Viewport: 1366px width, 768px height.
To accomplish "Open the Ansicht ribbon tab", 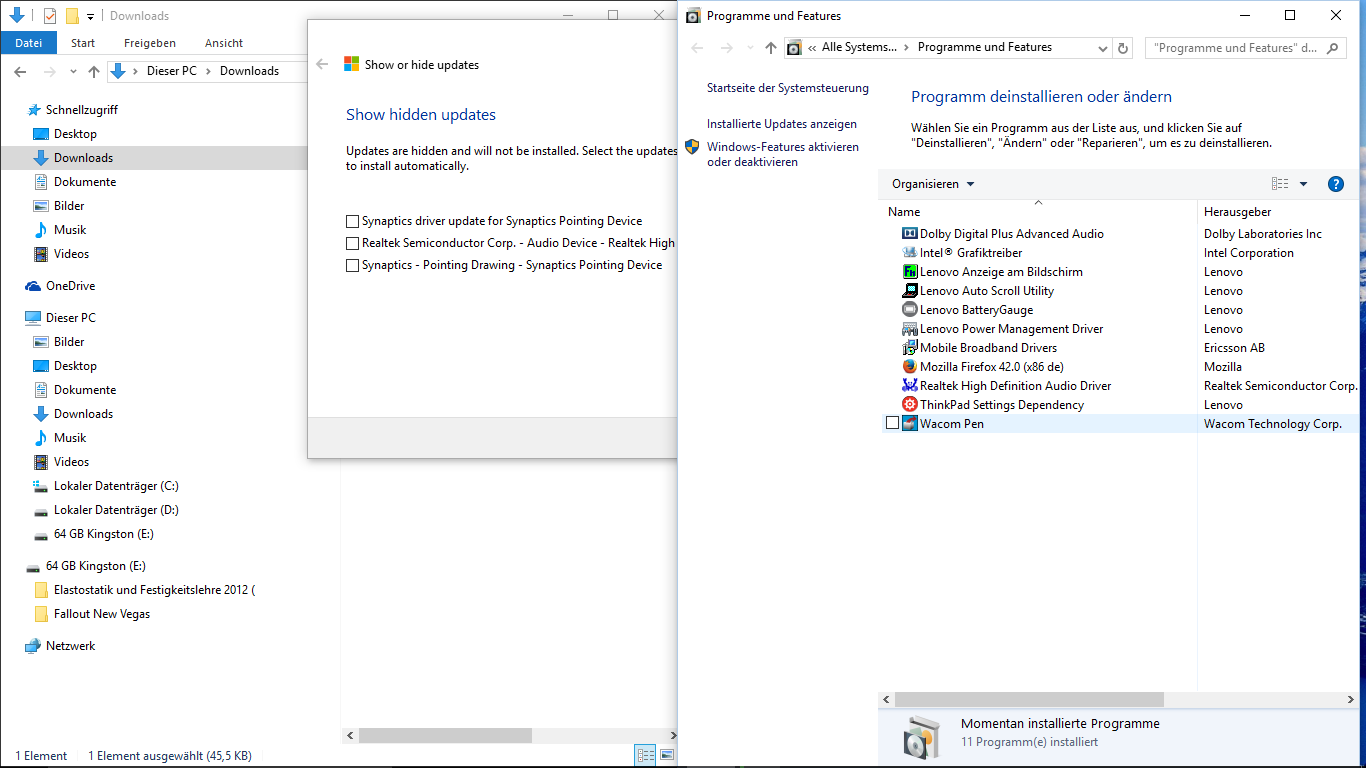I will (x=224, y=43).
